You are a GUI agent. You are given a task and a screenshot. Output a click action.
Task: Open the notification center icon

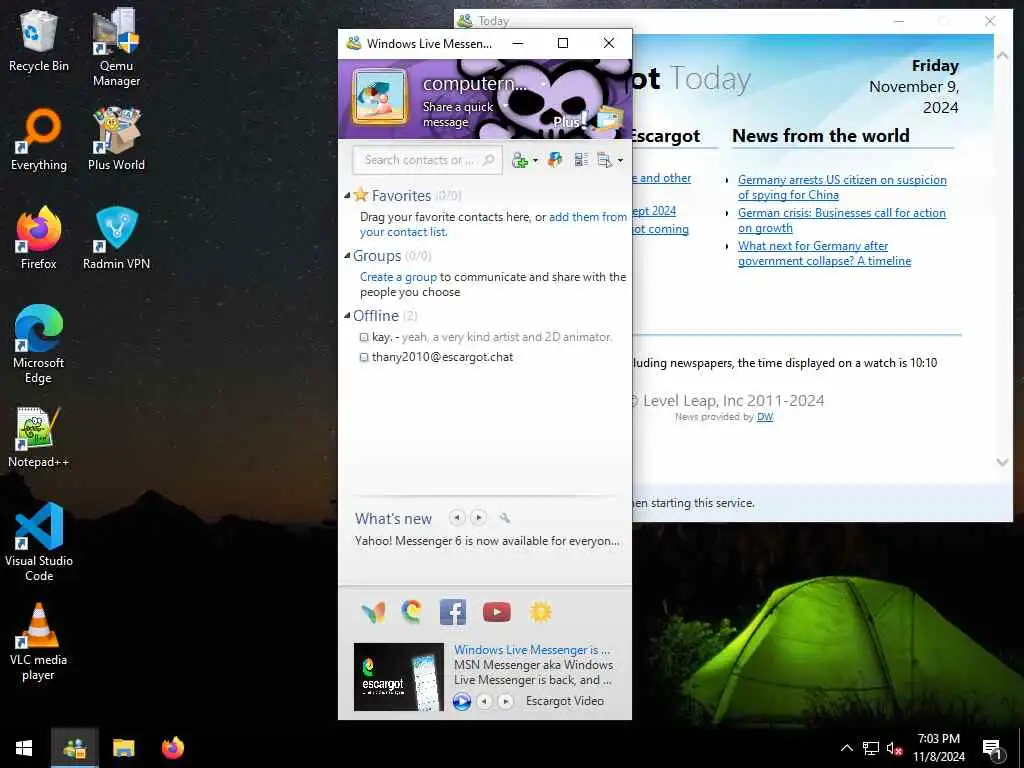pos(992,749)
